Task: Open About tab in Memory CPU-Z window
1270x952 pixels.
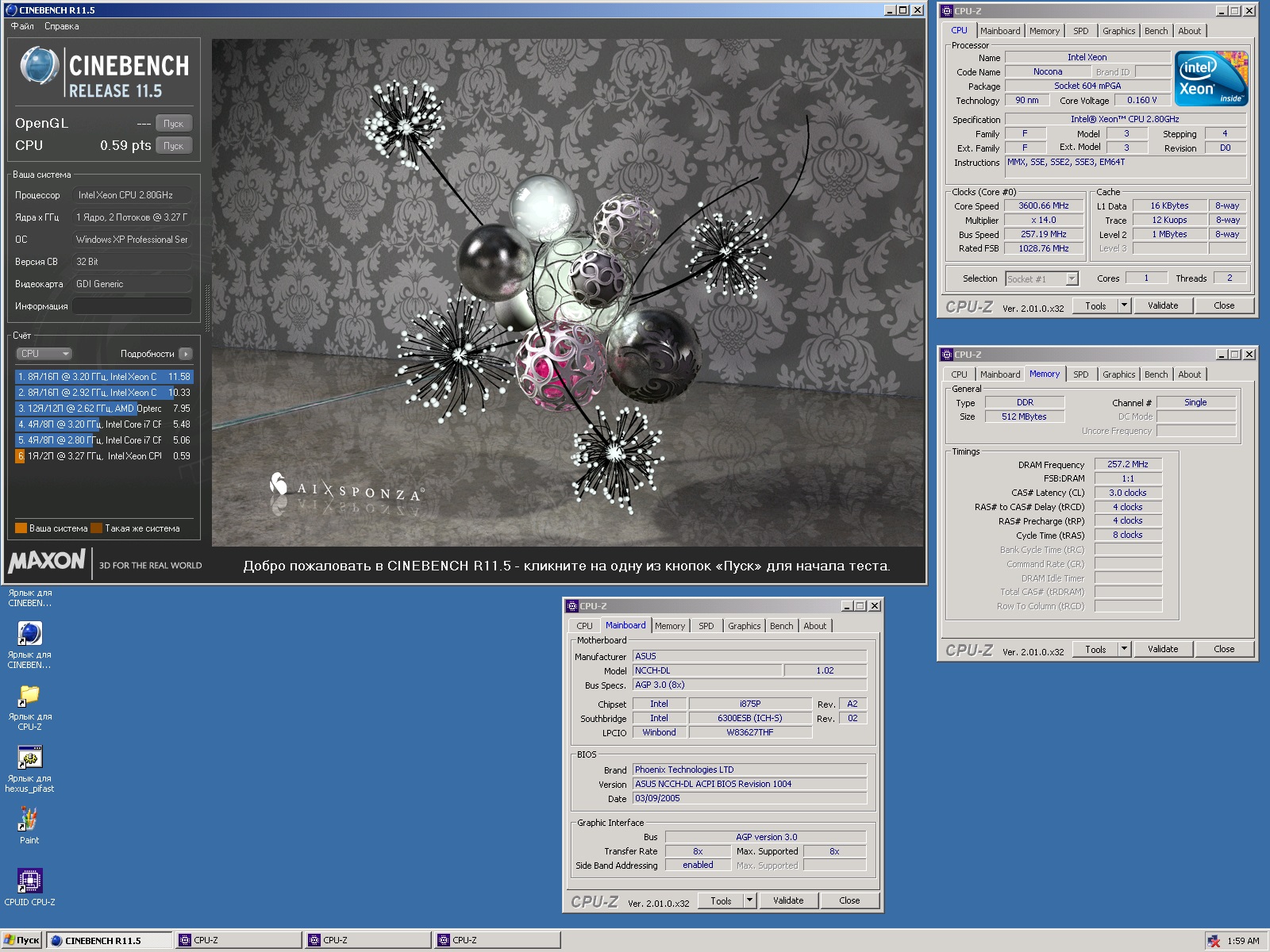Action: point(1189,374)
